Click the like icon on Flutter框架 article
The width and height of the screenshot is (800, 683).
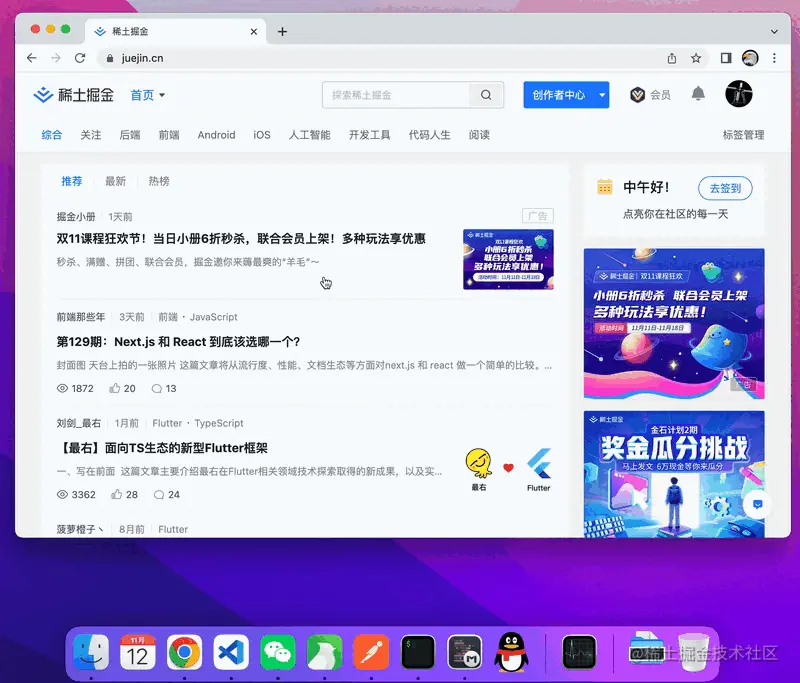tap(117, 494)
